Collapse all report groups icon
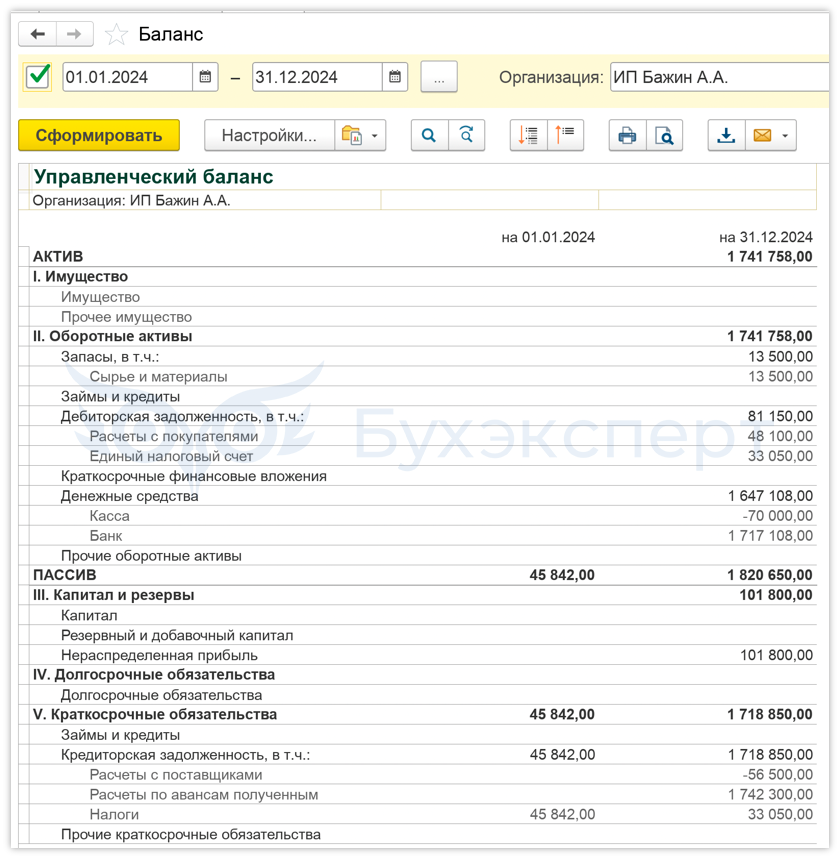This screenshot has width=840, height=859. tap(565, 135)
